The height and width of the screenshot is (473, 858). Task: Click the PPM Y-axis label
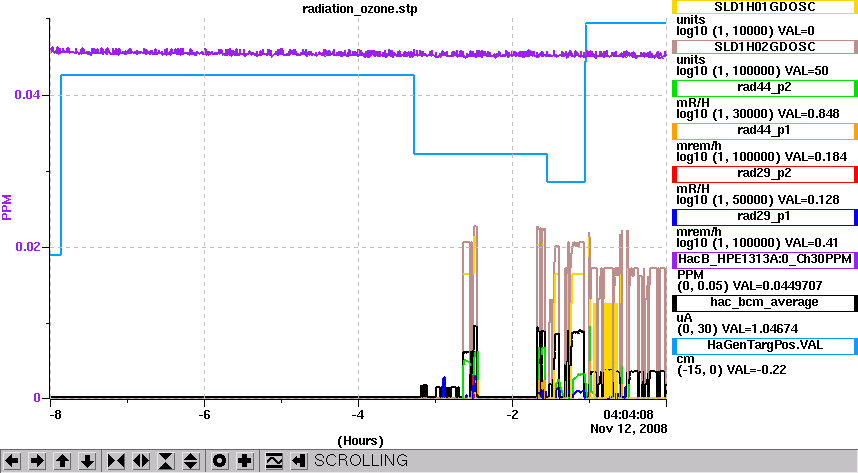pyautogui.click(x=7, y=207)
